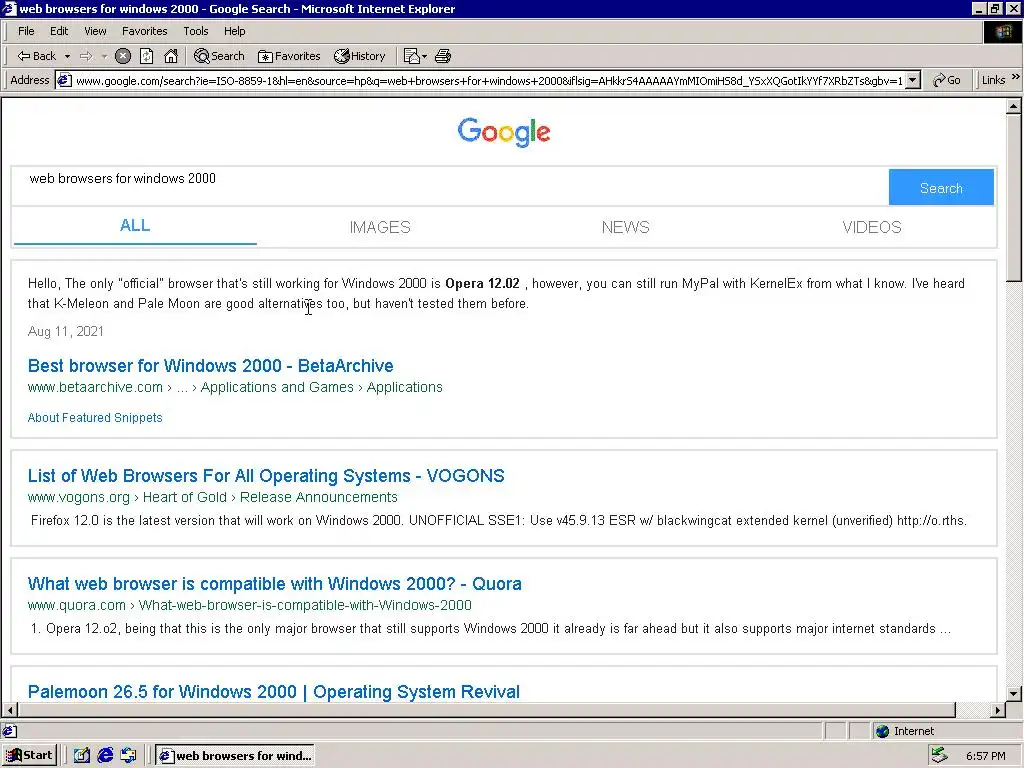The image size is (1024, 768).
Task: Launch Internet Explorer from Quick Launch
Action: coord(105,756)
